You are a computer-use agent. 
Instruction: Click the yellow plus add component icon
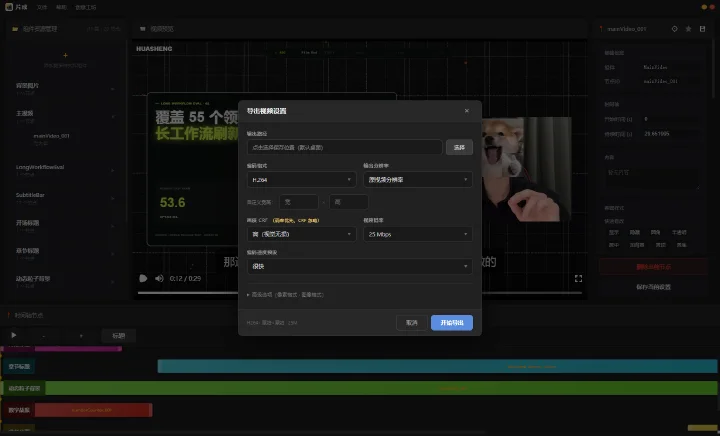(65, 55)
